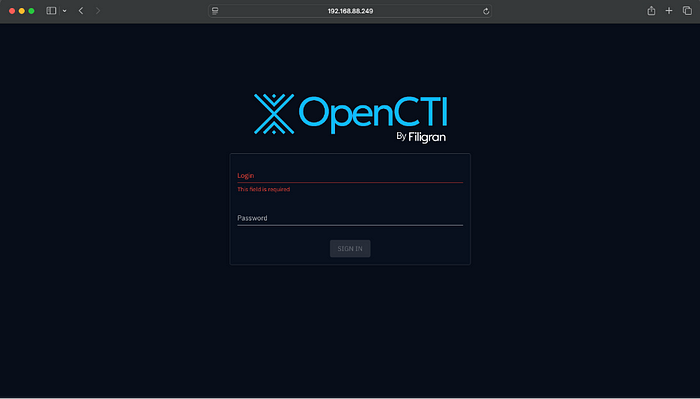Click the "This field is required" error text

[x=263, y=189]
